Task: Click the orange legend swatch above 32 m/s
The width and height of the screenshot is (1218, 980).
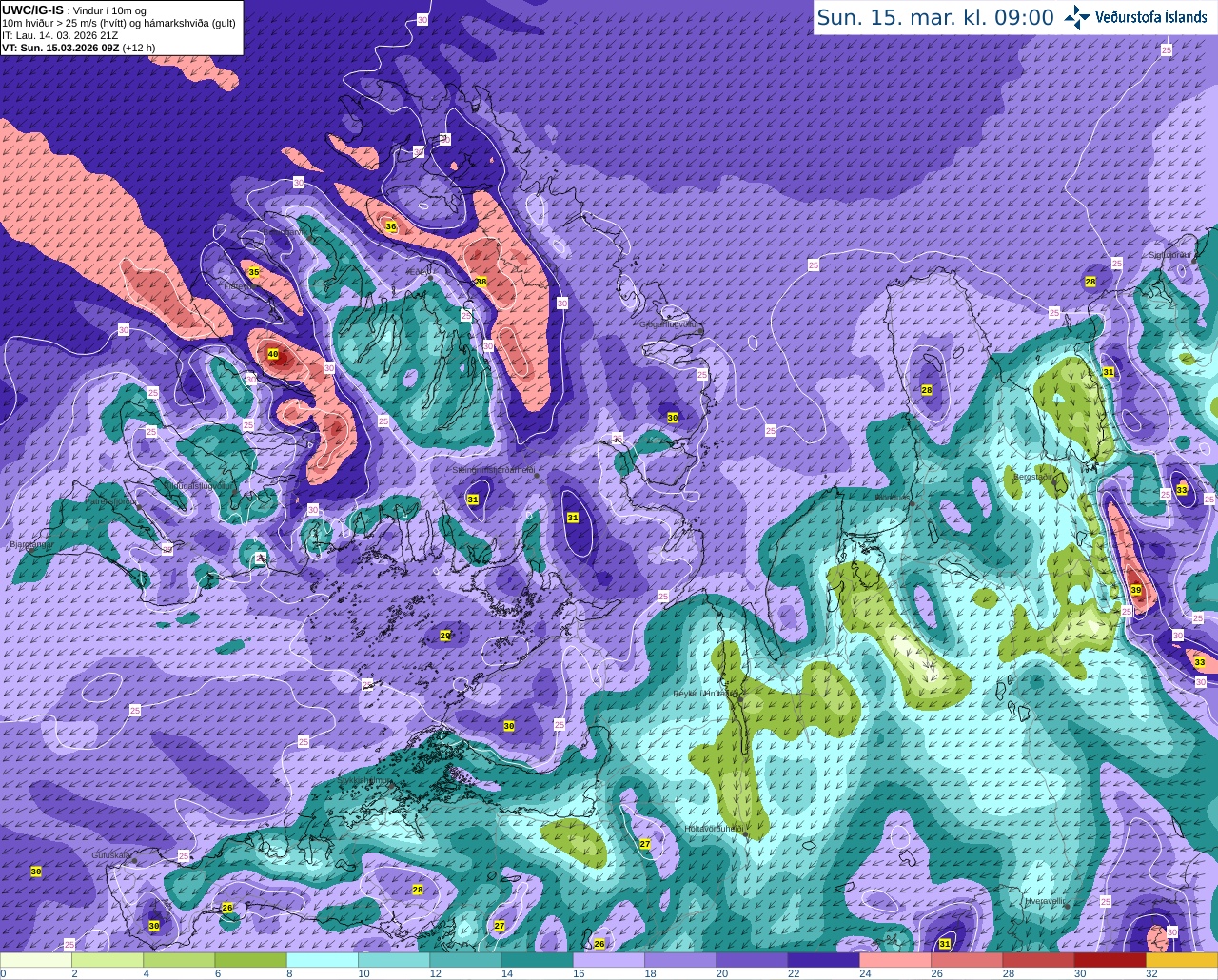Action: tap(1182, 960)
